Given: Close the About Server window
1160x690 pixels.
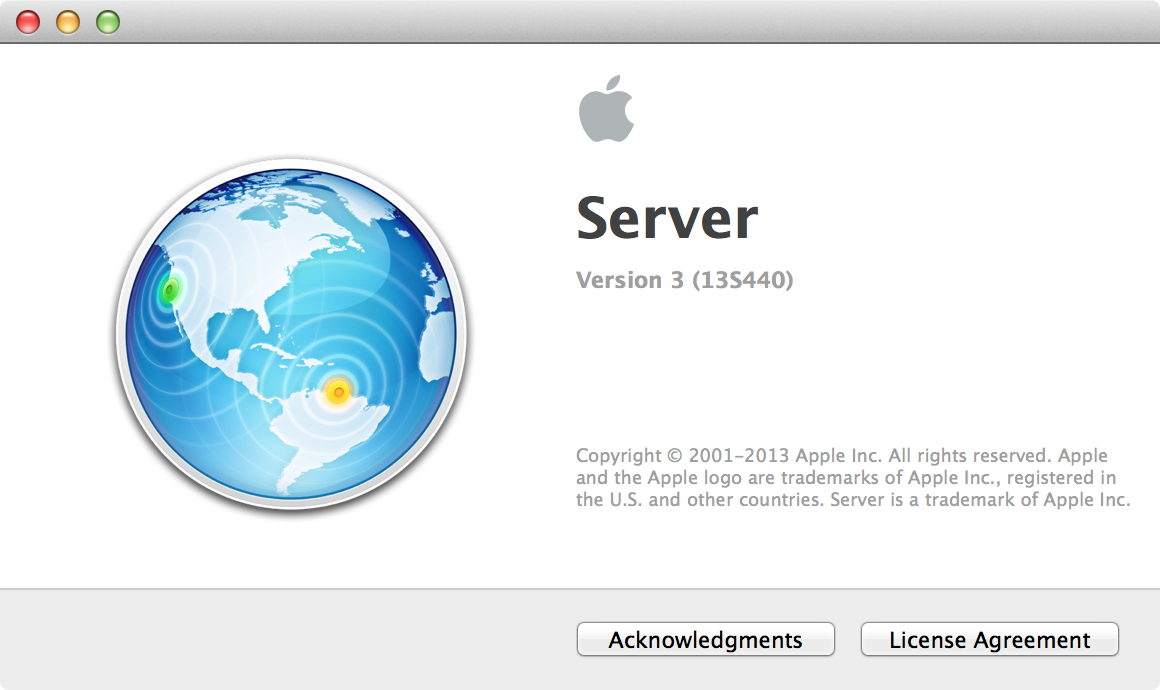Looking at the screenshot, I should tap(28, 21).
